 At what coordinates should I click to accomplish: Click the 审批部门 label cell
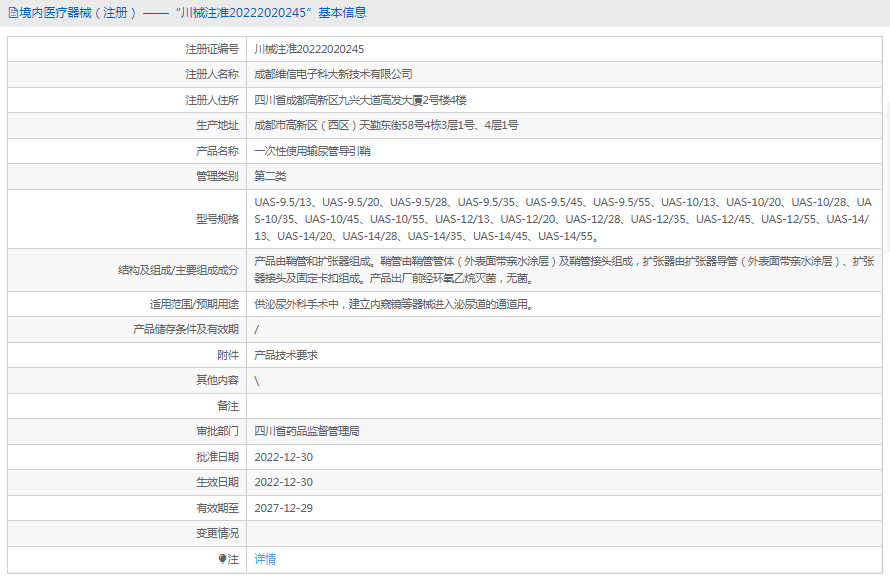pyautogui.click(x=127, y=431)
